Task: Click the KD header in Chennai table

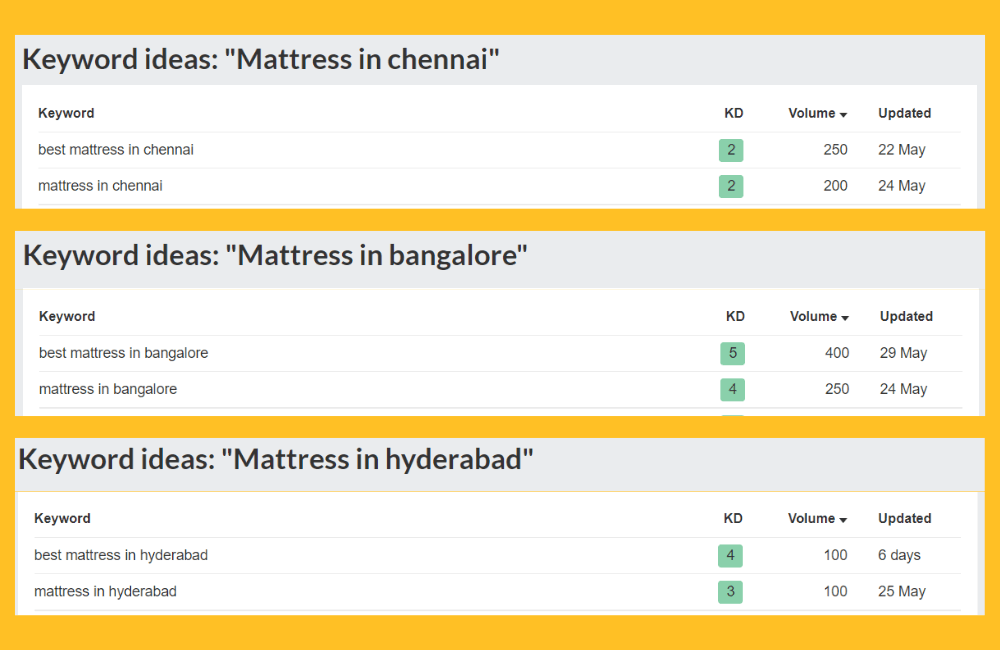Action: click(x=734, y=113)
